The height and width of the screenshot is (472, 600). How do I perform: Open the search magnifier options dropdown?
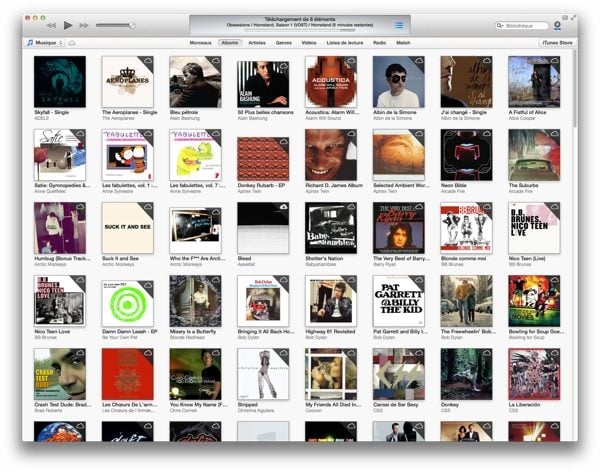(x=501, y=25)
